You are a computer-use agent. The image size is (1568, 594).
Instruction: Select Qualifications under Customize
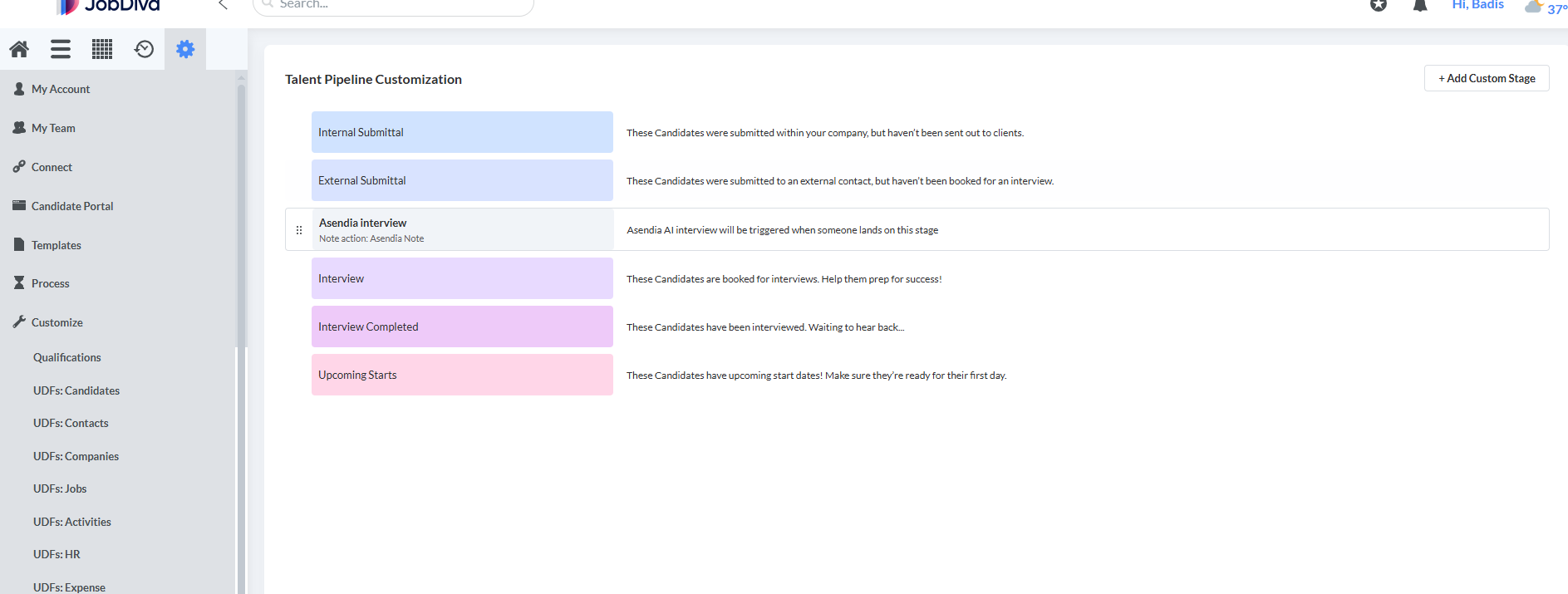point(67,357)
